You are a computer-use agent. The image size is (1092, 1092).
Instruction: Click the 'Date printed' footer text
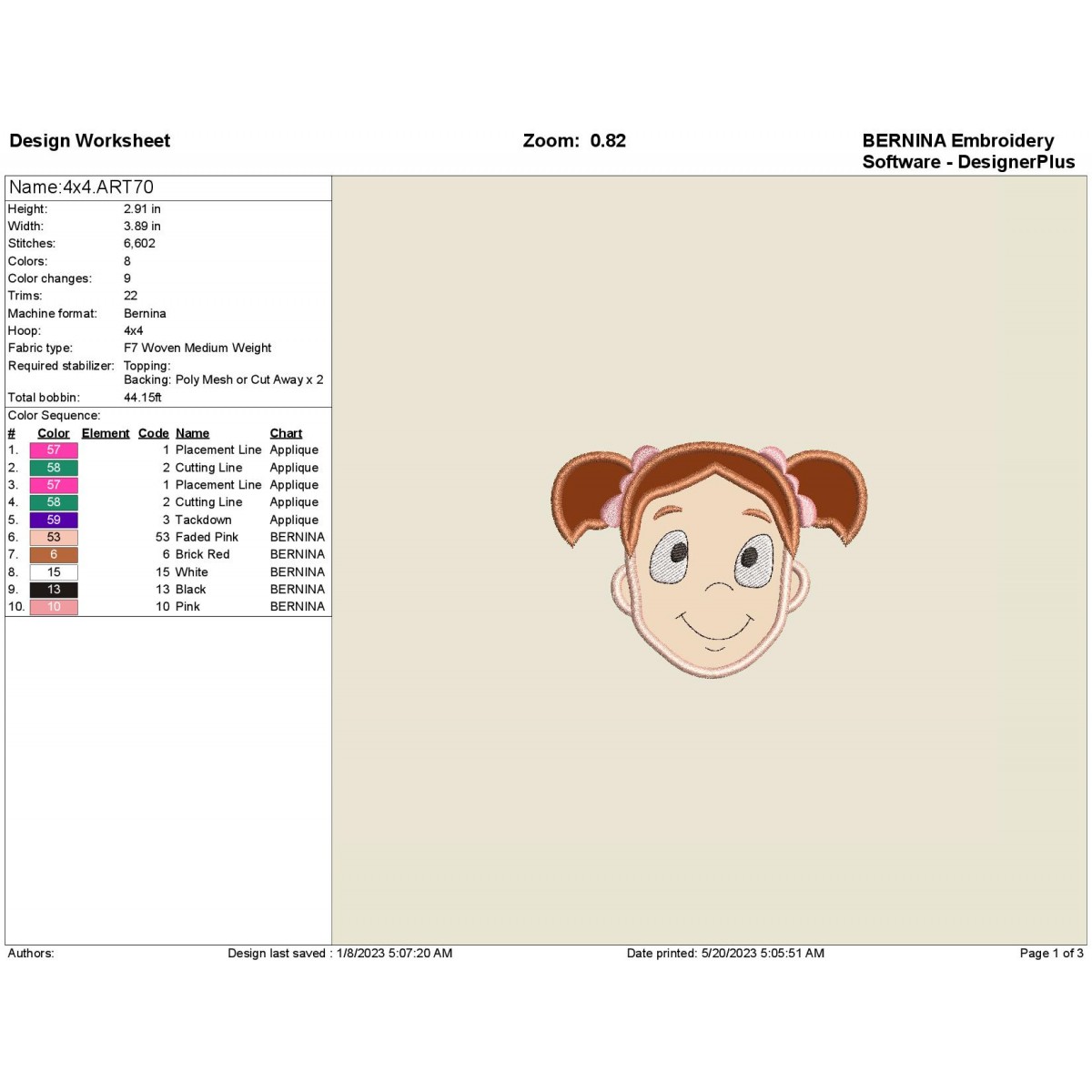click(725, 954)
